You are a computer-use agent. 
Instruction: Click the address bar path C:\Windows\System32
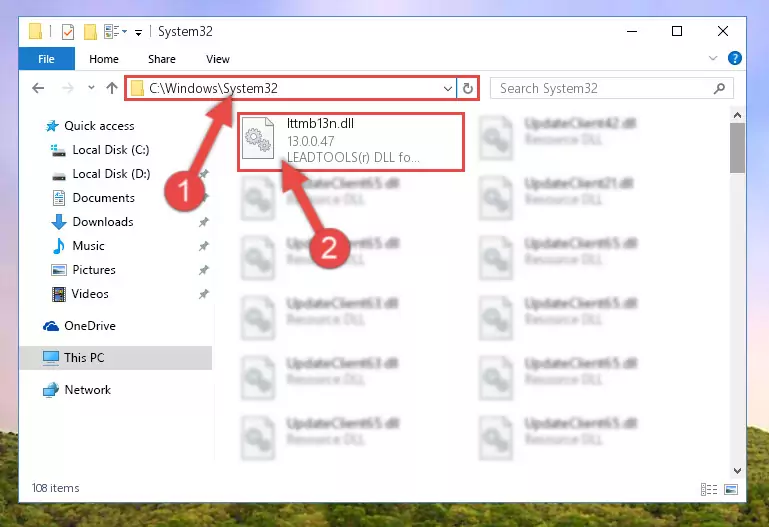213,88
